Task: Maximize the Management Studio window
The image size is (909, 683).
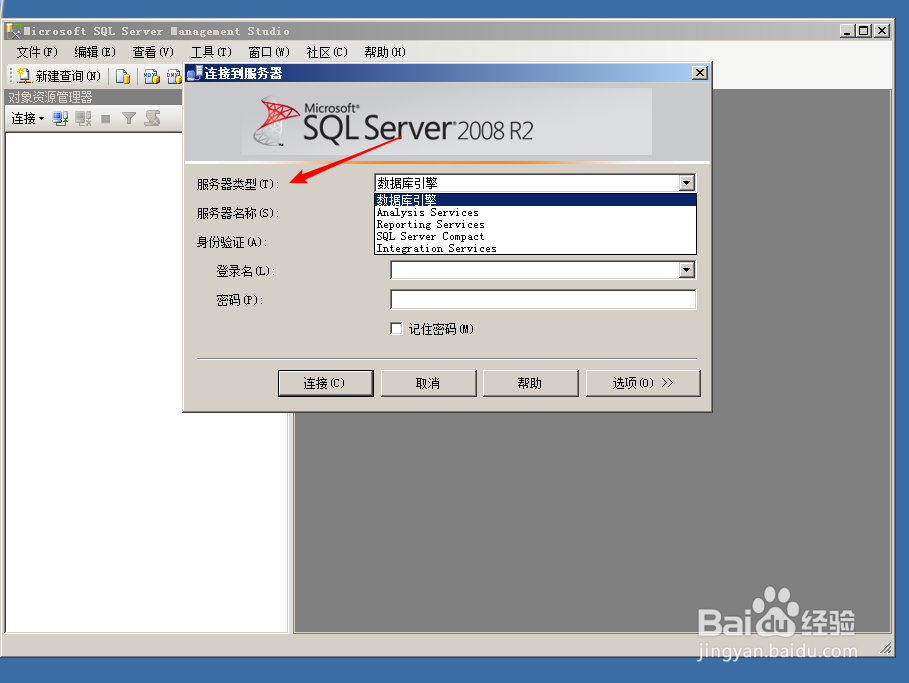Action: click(864, 31)
